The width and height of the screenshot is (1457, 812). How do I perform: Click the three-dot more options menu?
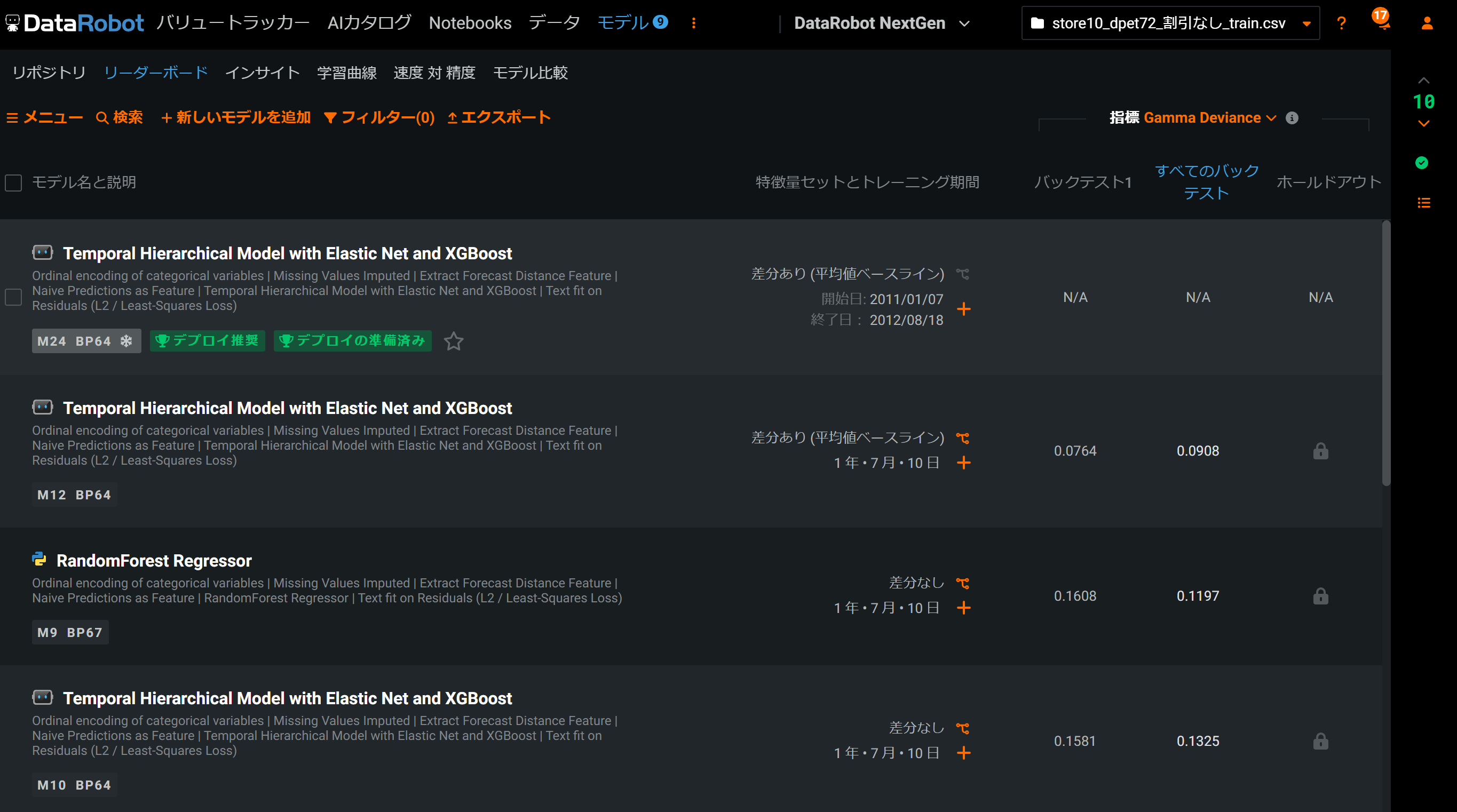click(693, 23)
